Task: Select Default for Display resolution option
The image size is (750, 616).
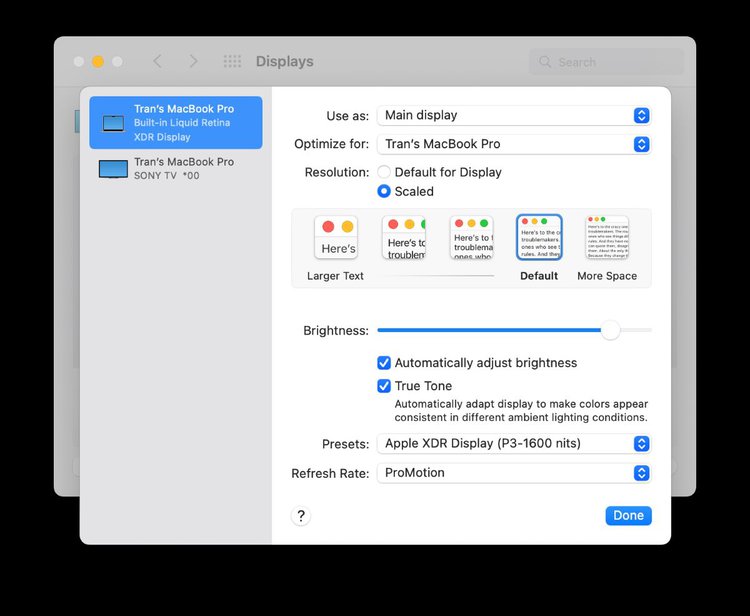Action: tap(384, 172)
